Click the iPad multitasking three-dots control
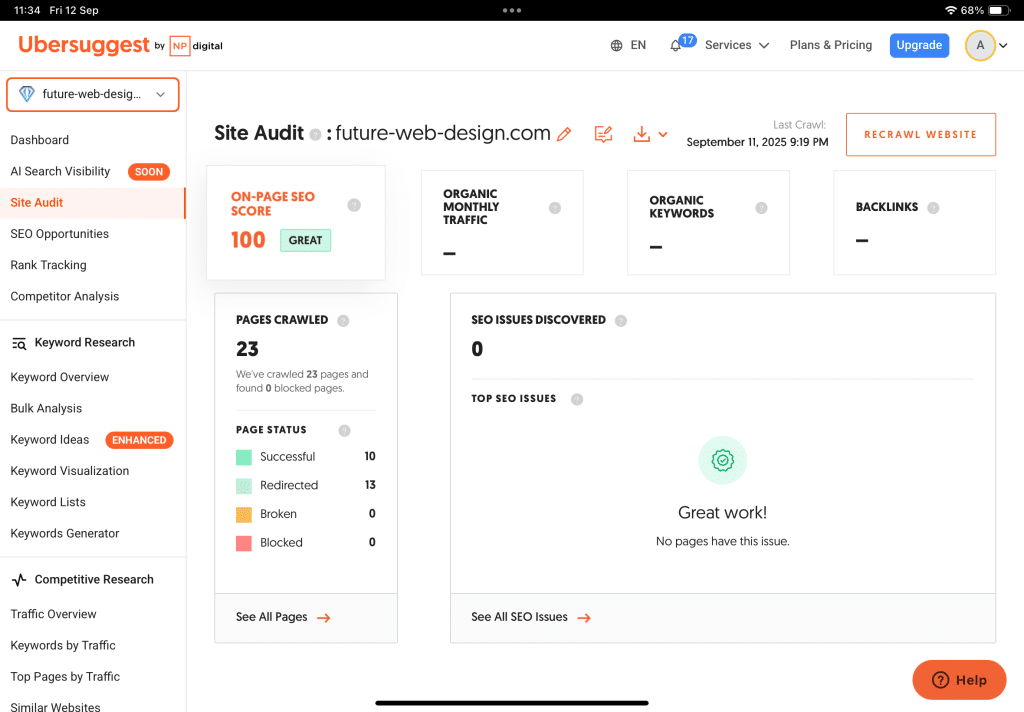This screenshot has width=1024, height=712. tap(512, 10)
